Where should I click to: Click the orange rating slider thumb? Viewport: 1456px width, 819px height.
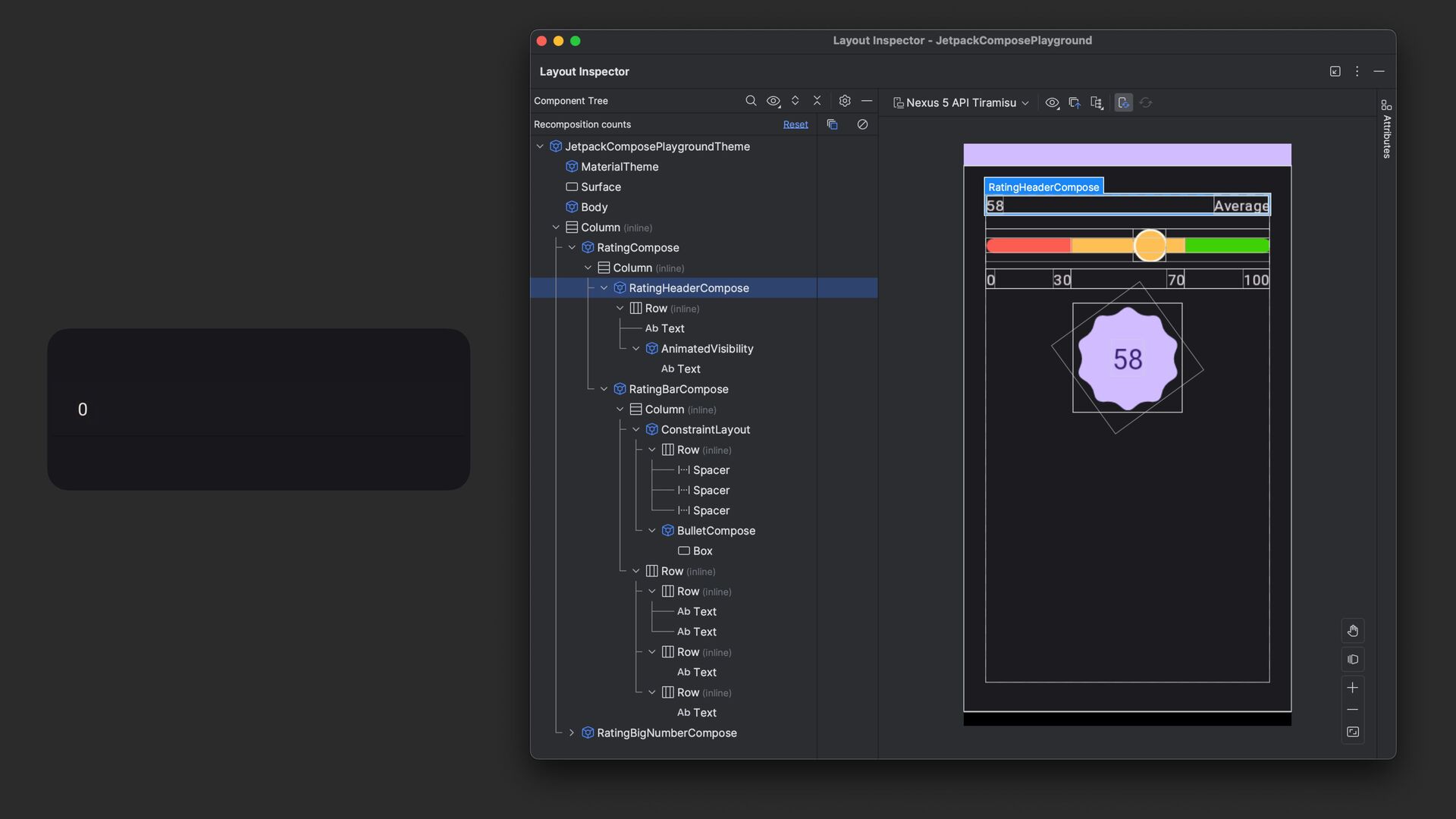pos(1150,246)
